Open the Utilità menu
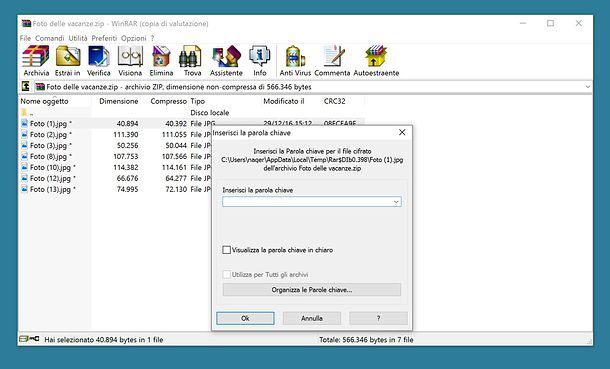610x369 pixels. coord(78,38)
